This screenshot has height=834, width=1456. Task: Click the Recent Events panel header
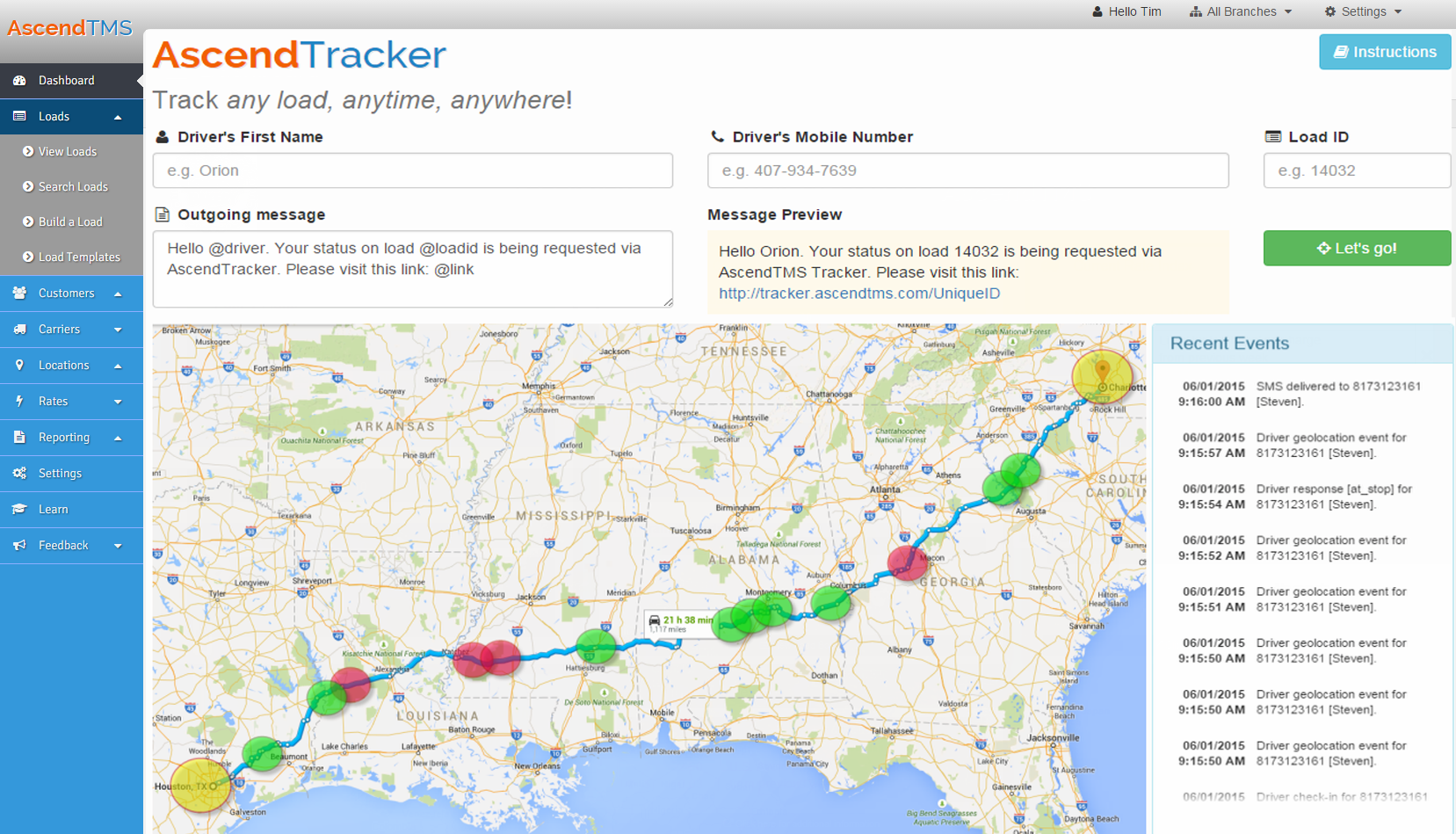pyautogui.click(x=1302, y=344)
